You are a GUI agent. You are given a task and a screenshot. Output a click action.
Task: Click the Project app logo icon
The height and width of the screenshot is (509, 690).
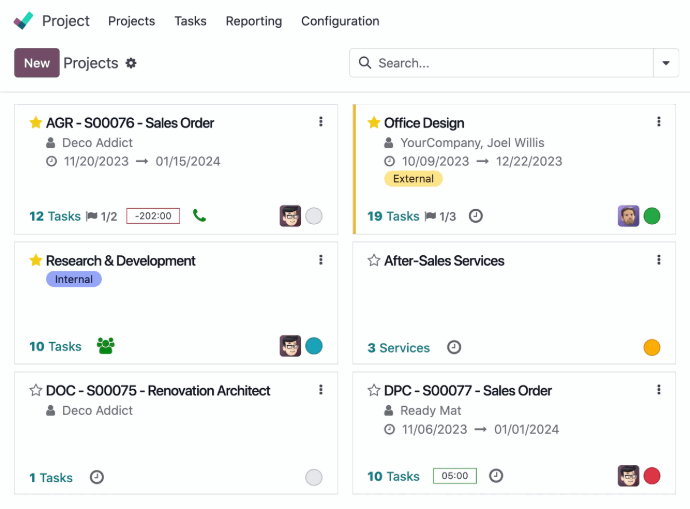[x=23, y=21]
